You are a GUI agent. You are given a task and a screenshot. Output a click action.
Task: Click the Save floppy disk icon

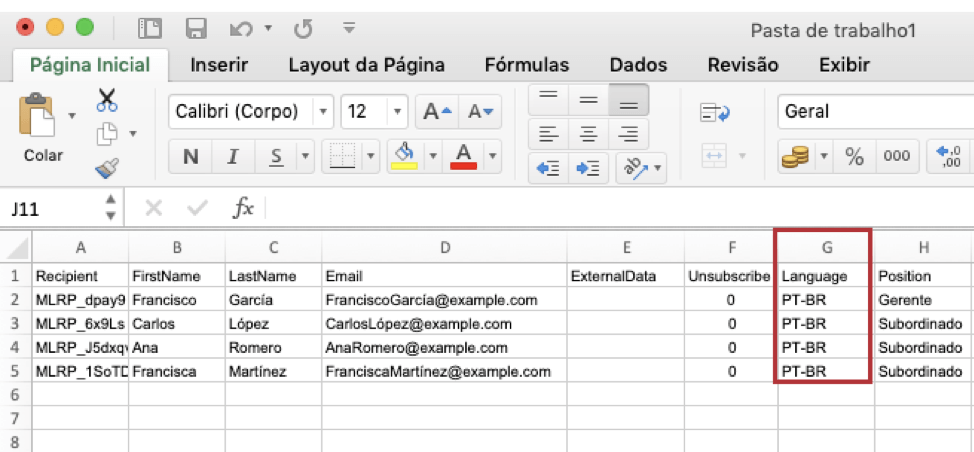click(x=196, y=29)
